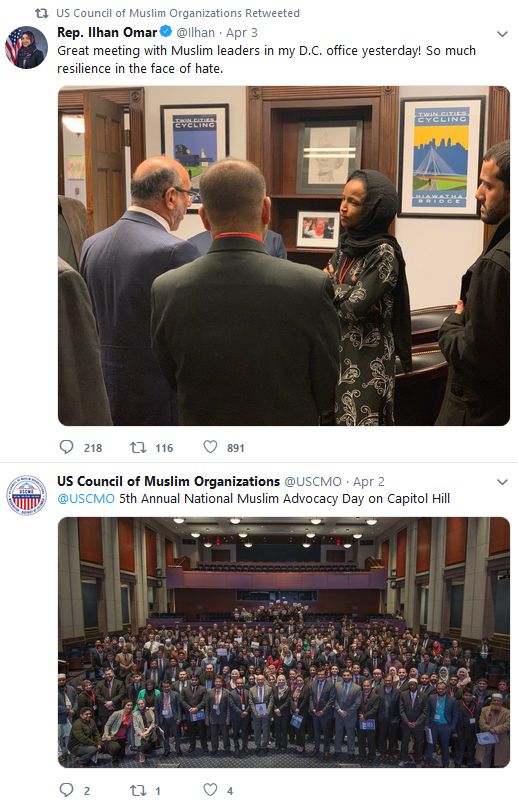The width and height of the screenshot is (518, 804).
Task: Enlarge the Advocacy Day auditorium group photo
Action: pyautogui.click(x=284, y=642)
